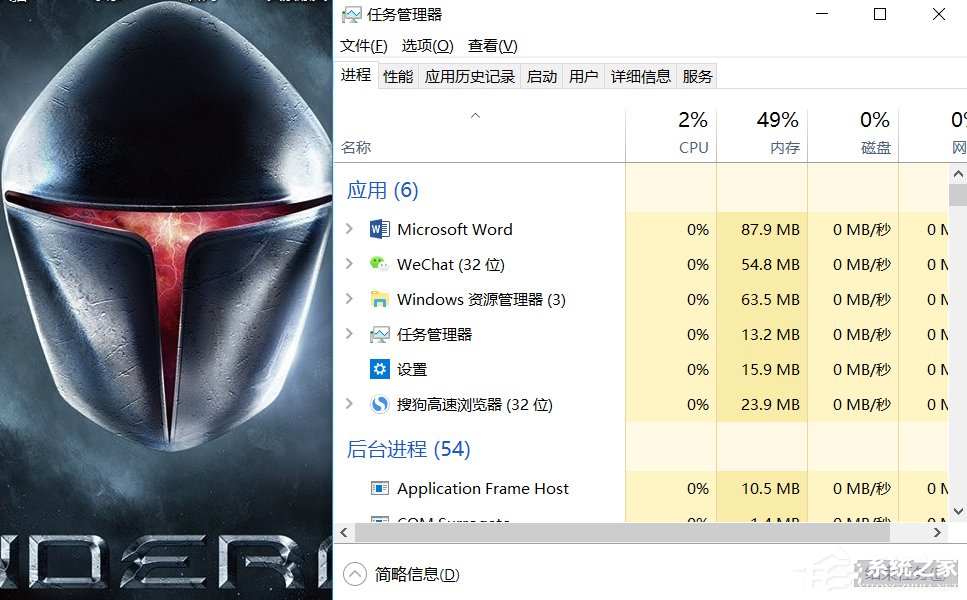967x600 pixels.
Task: Expand the WeChat (32 位) process entry
Action: [x=349, y=264]
